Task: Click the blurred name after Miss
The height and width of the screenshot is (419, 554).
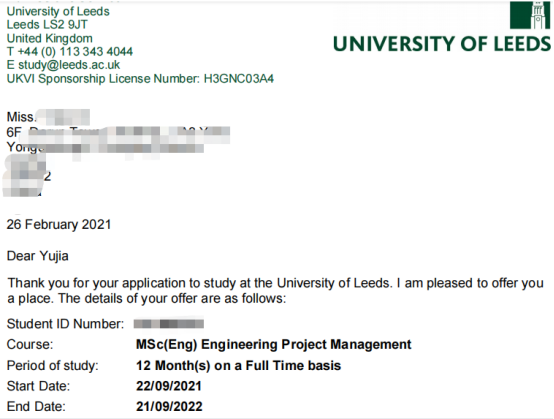Action: 63,117
